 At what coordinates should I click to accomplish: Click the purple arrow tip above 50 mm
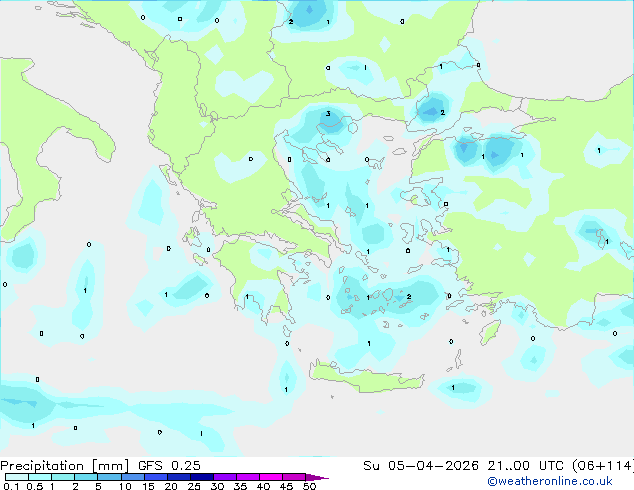click(x=317, y=477)
